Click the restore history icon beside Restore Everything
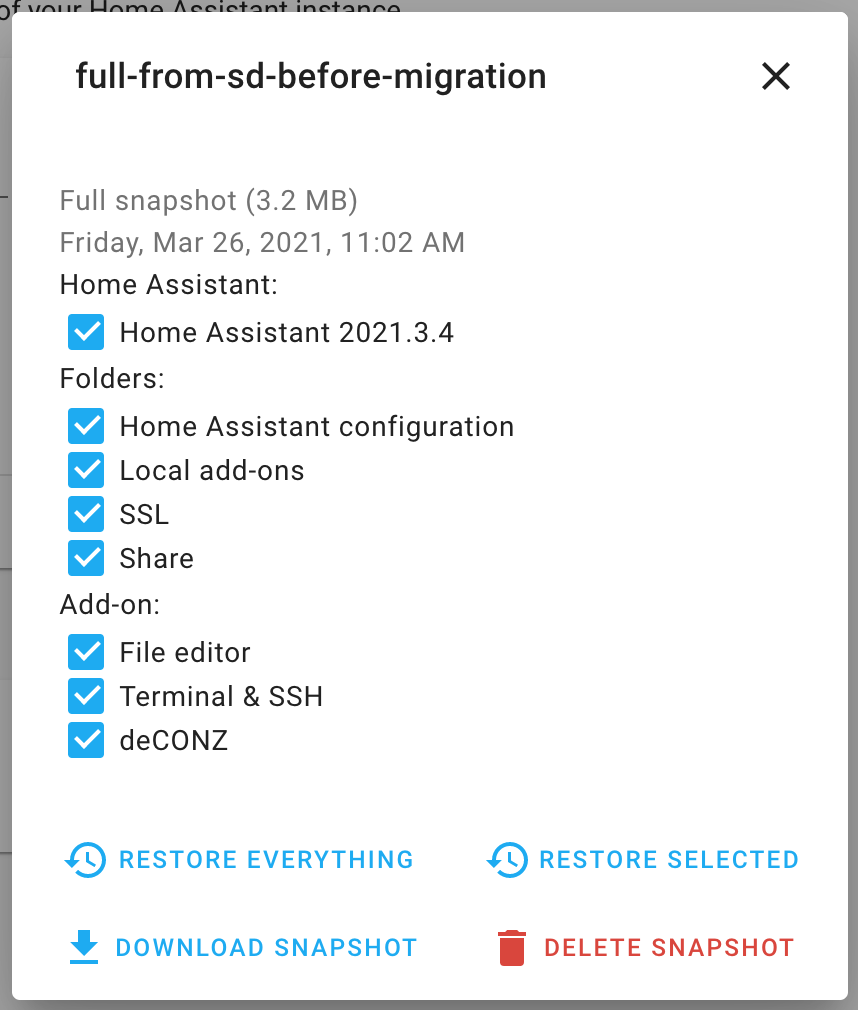The image size is (858, 1010). point(85,860)
